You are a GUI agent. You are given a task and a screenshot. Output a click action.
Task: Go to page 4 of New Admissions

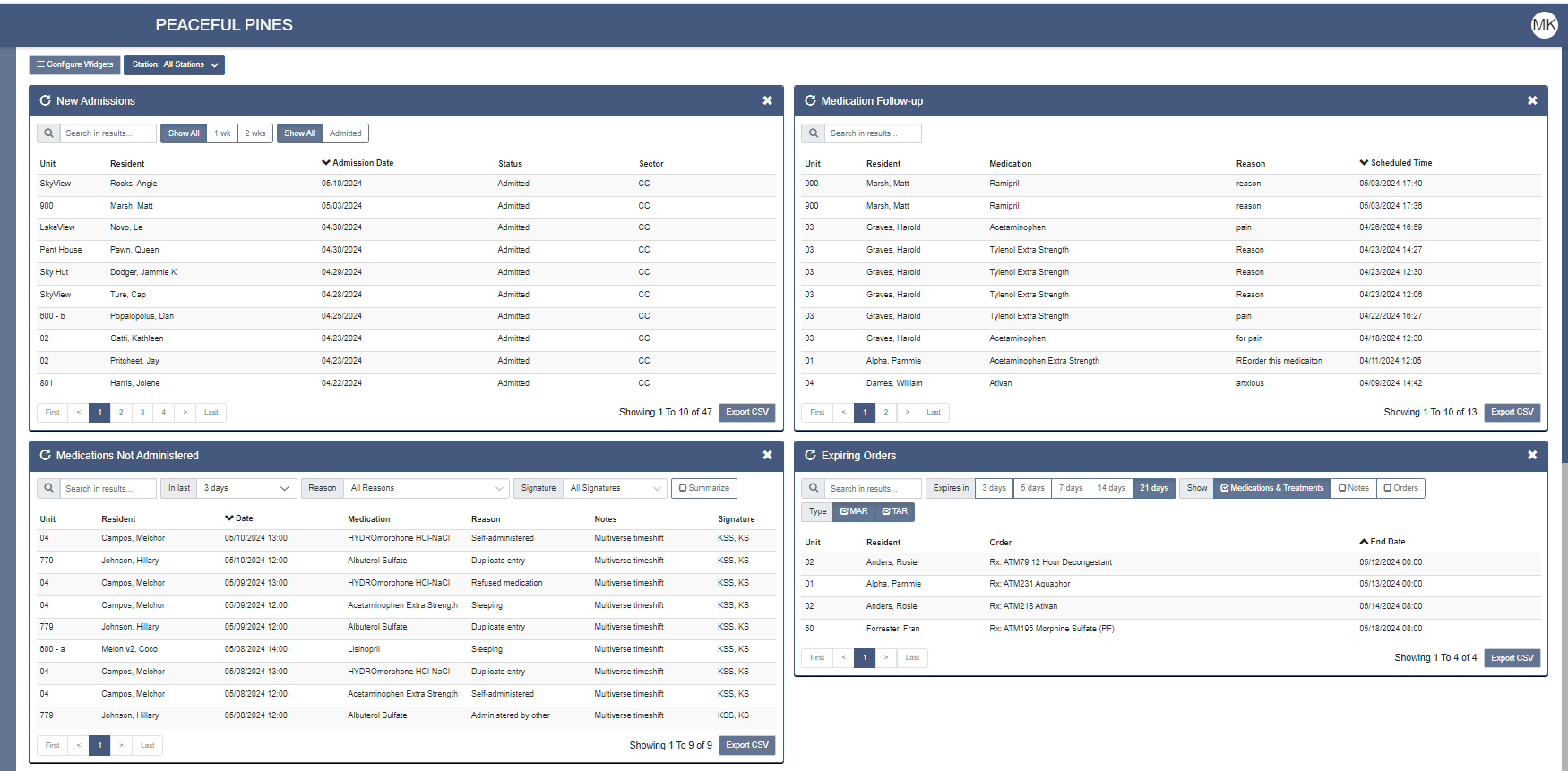coord(163,412)
